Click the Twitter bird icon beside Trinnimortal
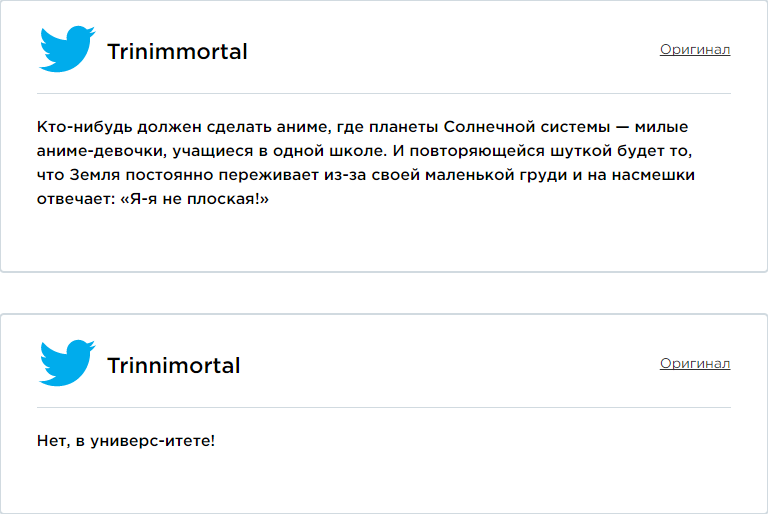 67,363
